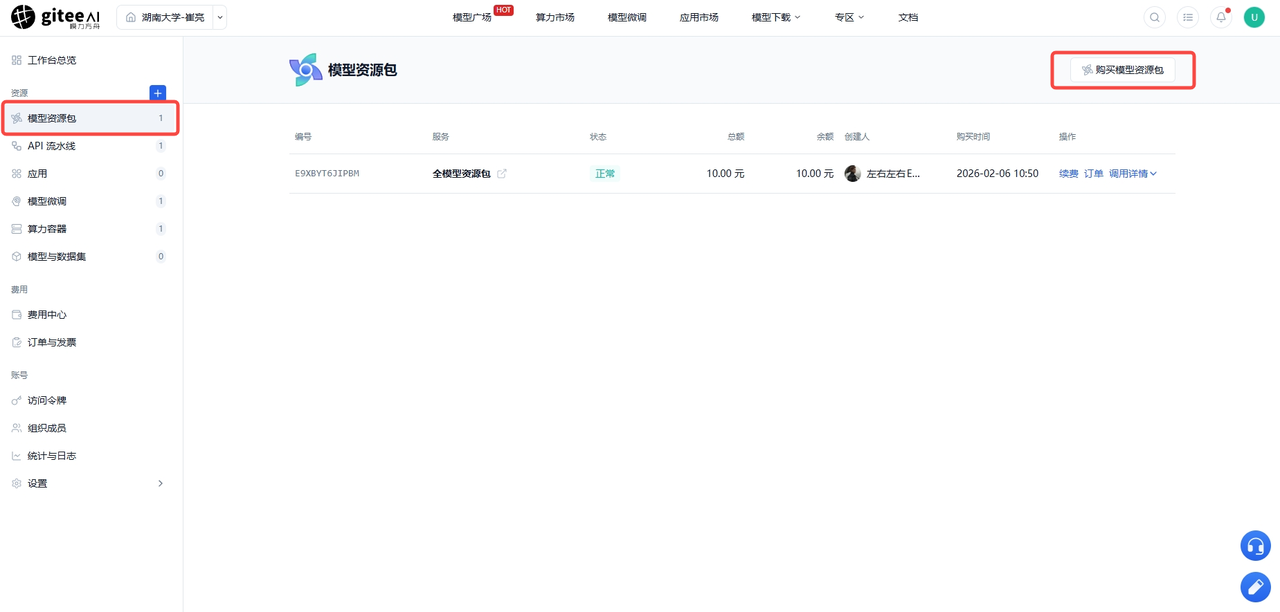Expand the 设置 sidebar item
The height and width of the screenshot is (612, 1280).
[x=90, y=484]
